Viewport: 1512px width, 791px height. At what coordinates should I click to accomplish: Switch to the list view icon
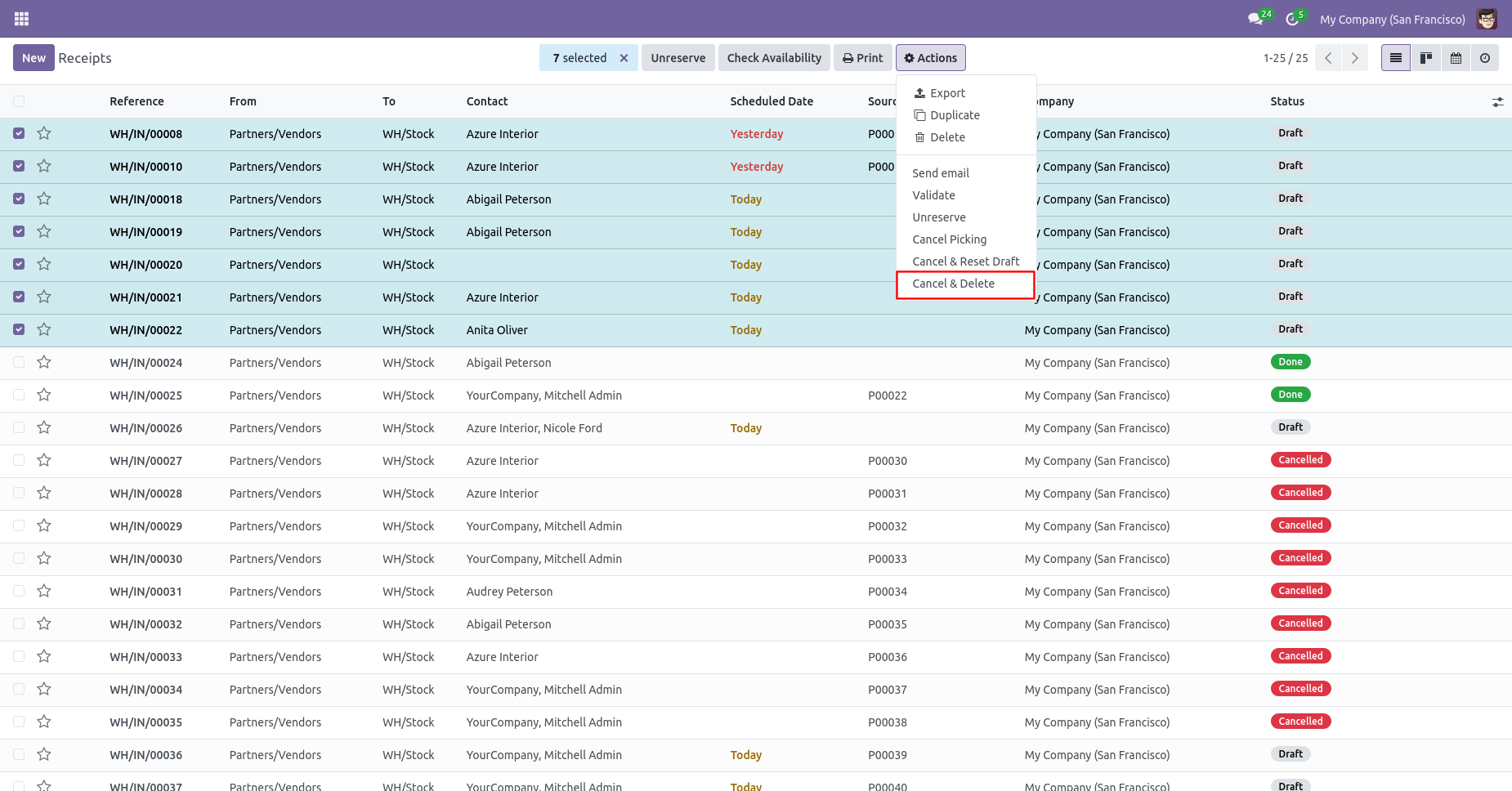coord(1396,58)
